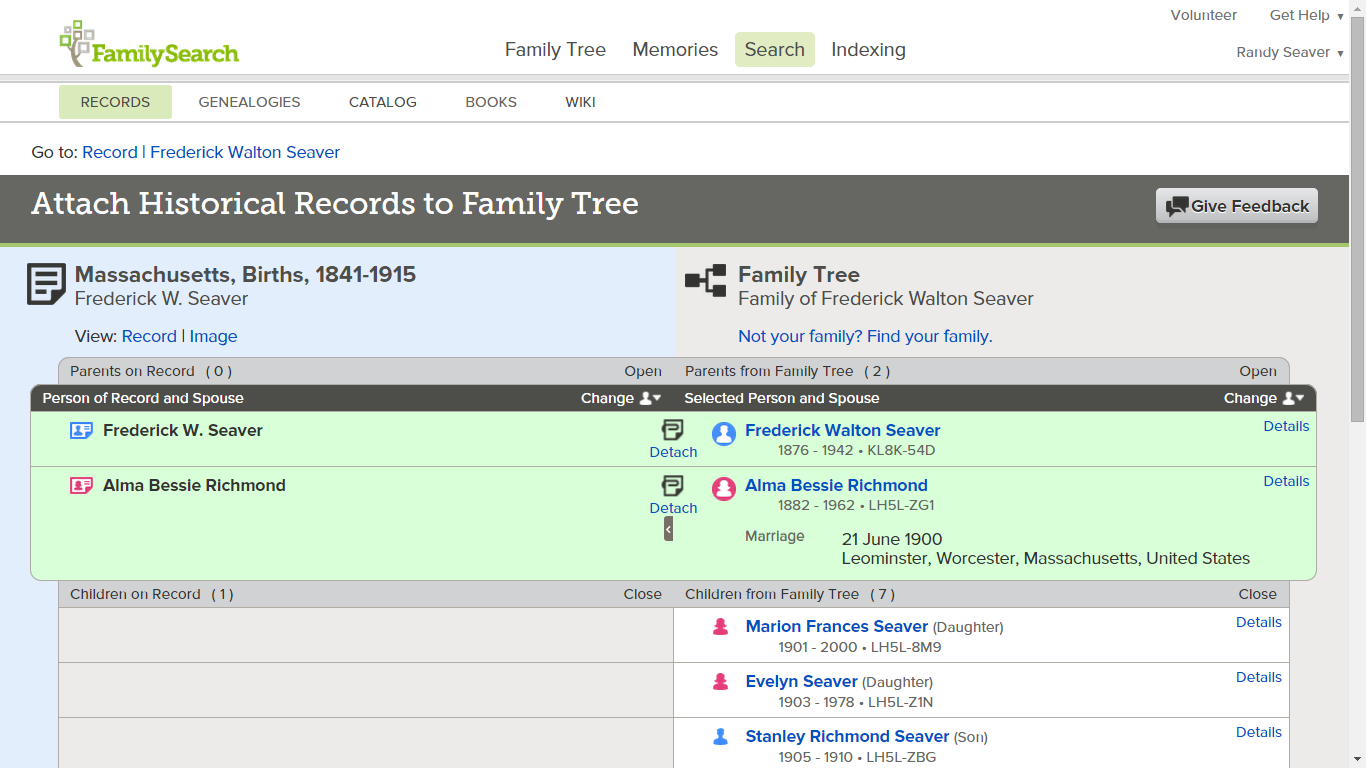
Task: Click the scrollbar up arrow
Action: (1357, 8)
